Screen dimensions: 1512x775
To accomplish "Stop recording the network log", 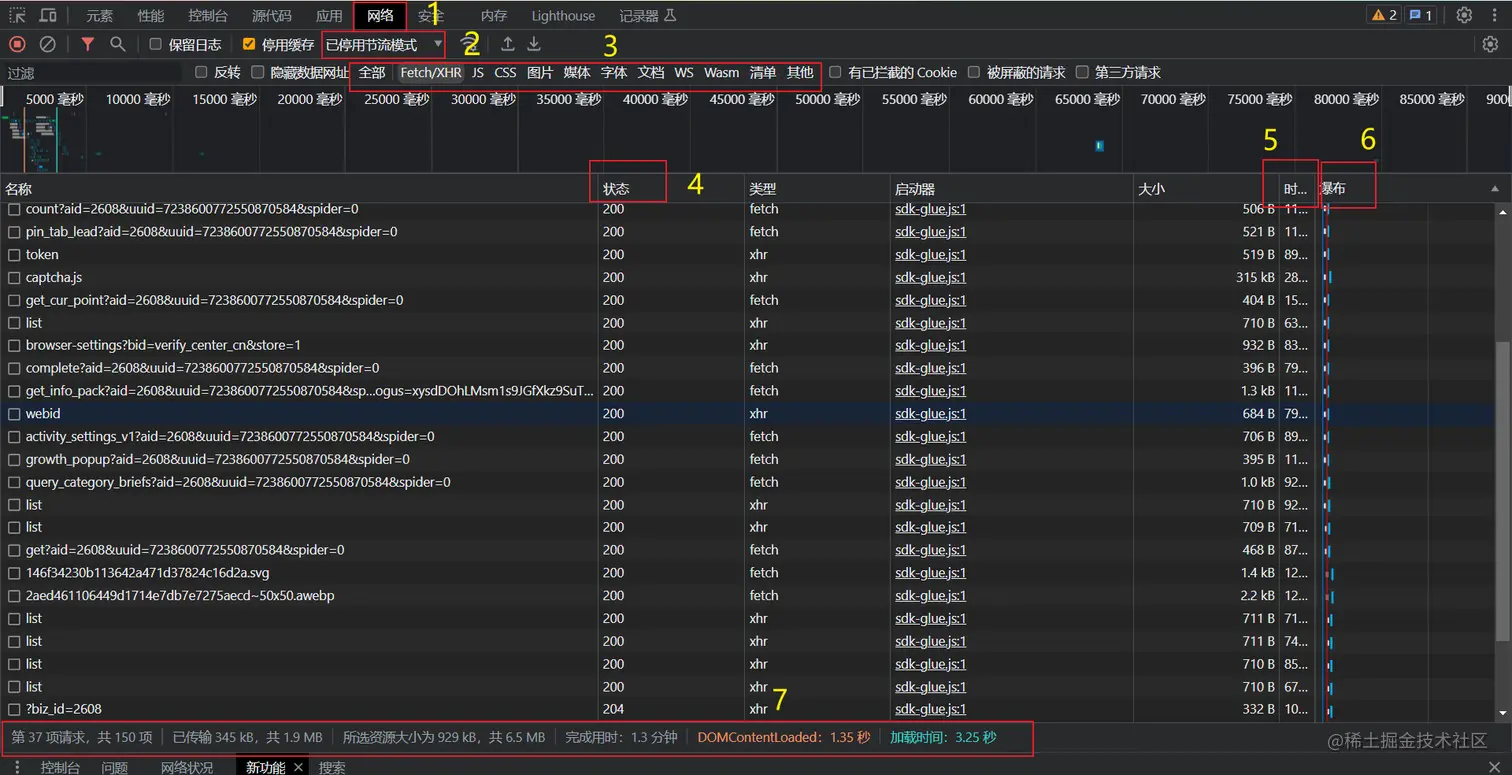I will coord(17,44).
